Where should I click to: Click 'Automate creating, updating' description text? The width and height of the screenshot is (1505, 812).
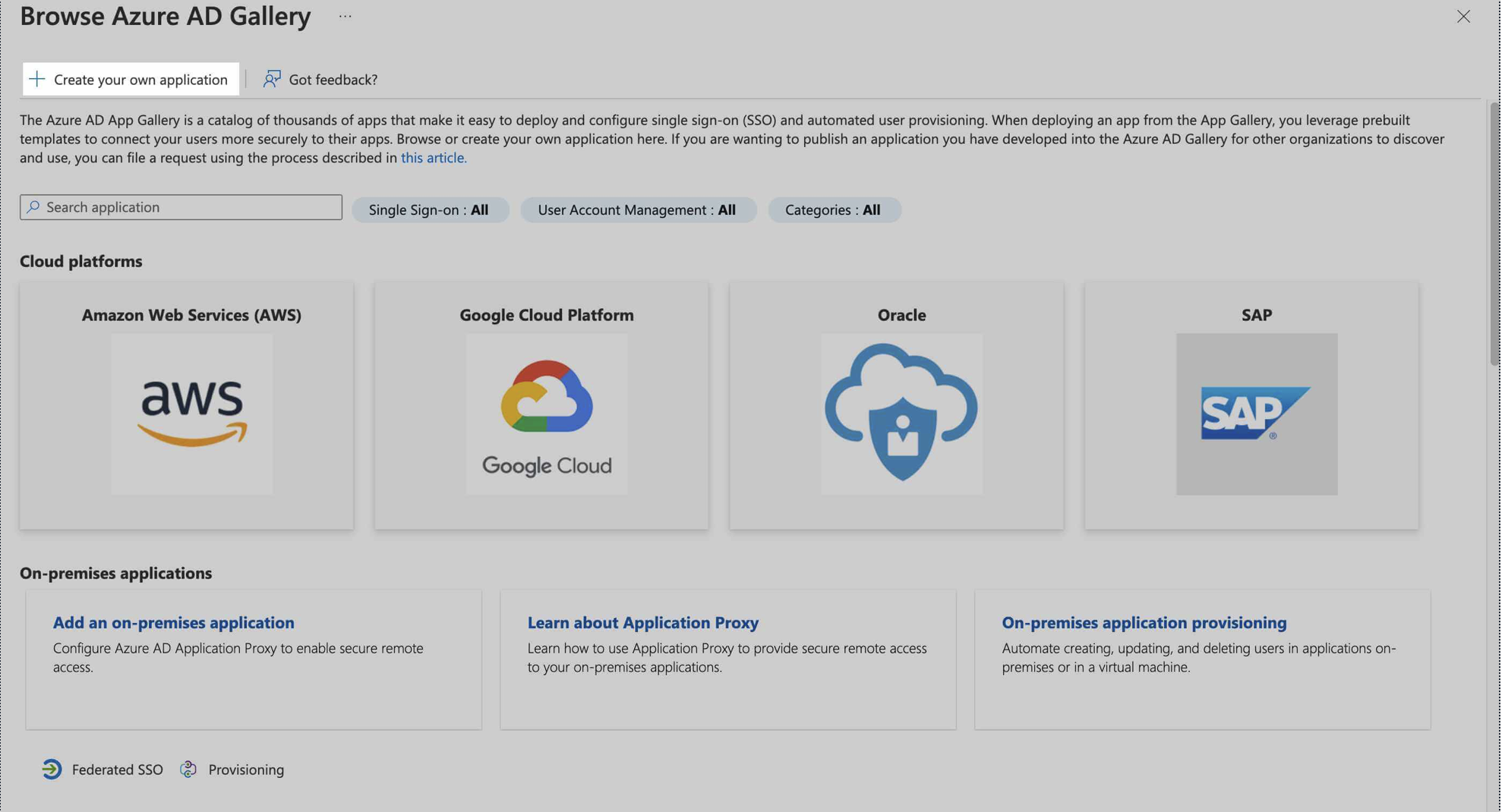click(x=1199, y=657)
